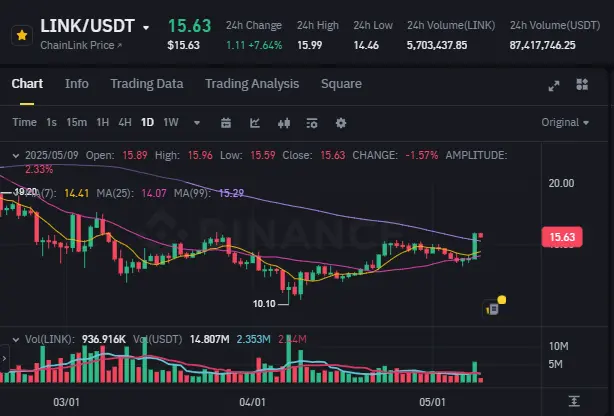Collapse the OHLC info line chevron

coord(16,156)
